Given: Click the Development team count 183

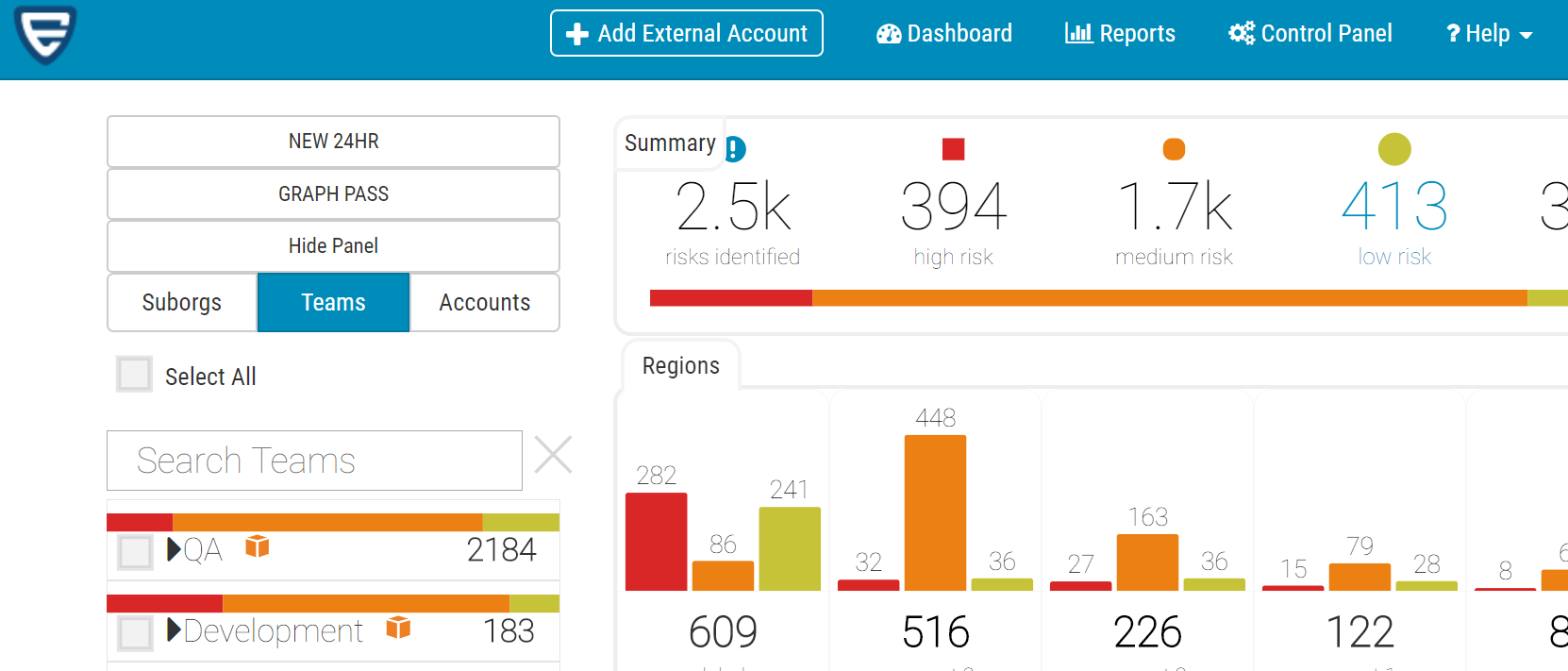Looking at the screenshot, I should [x=509, y=630].
